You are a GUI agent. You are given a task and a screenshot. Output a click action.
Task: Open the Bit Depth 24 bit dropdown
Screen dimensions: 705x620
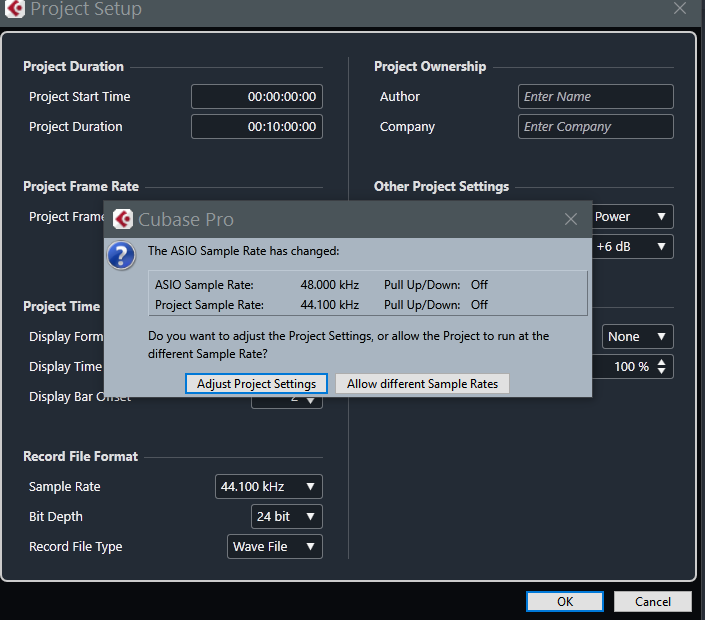coord(286,516)
